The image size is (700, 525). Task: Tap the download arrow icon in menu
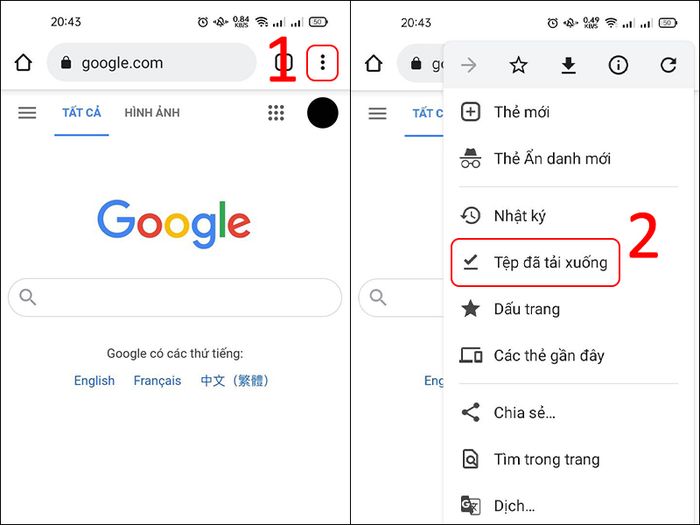[x=568, y=65]
